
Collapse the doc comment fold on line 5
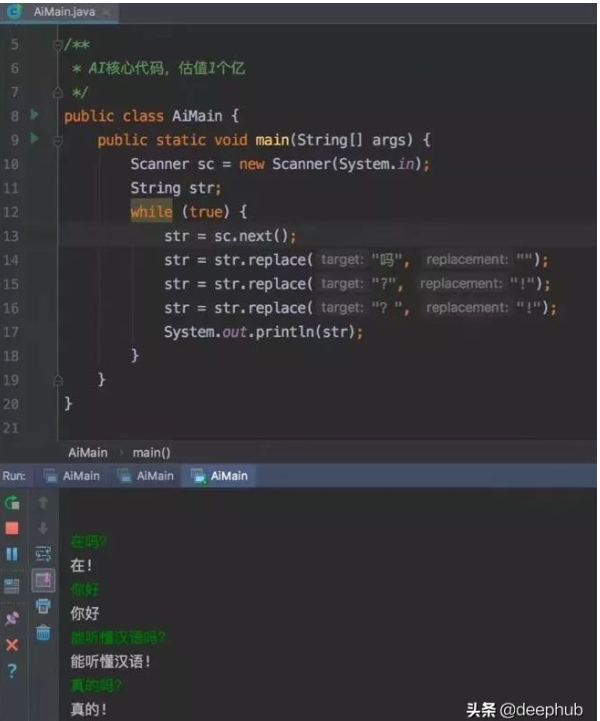coord(58,45)
